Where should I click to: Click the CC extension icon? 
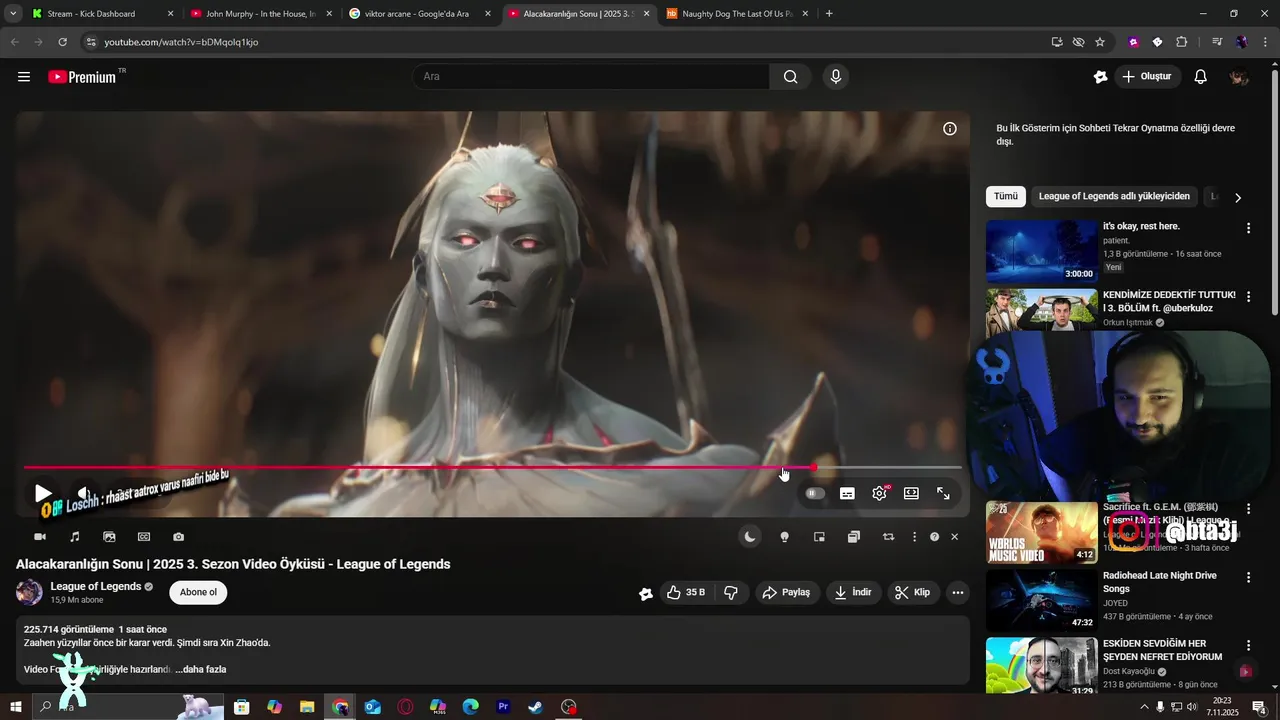(x=144, y=537)
